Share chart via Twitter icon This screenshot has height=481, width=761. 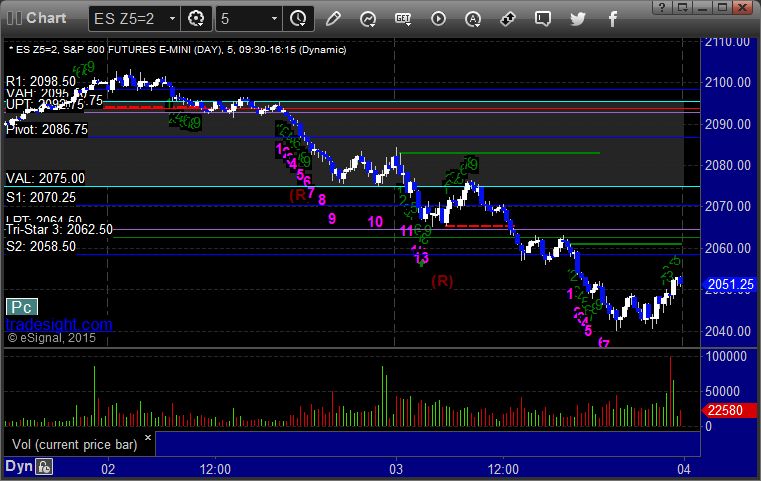coord(578,19)
